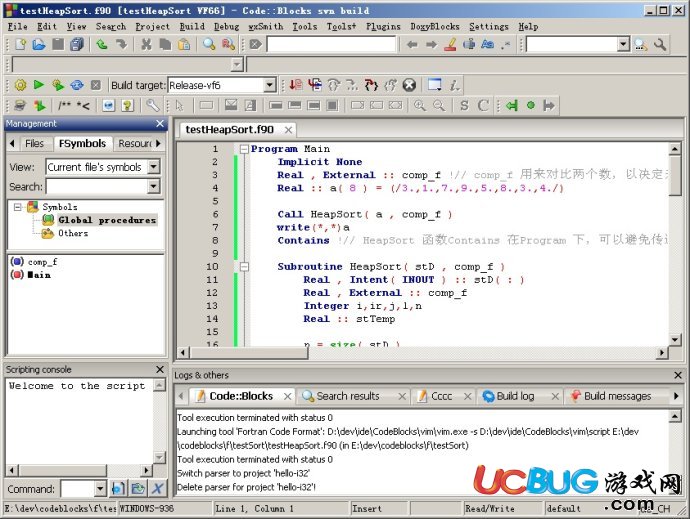Click the Open file folder icon
Screen dimensions: 690x519
coord(39,44)
